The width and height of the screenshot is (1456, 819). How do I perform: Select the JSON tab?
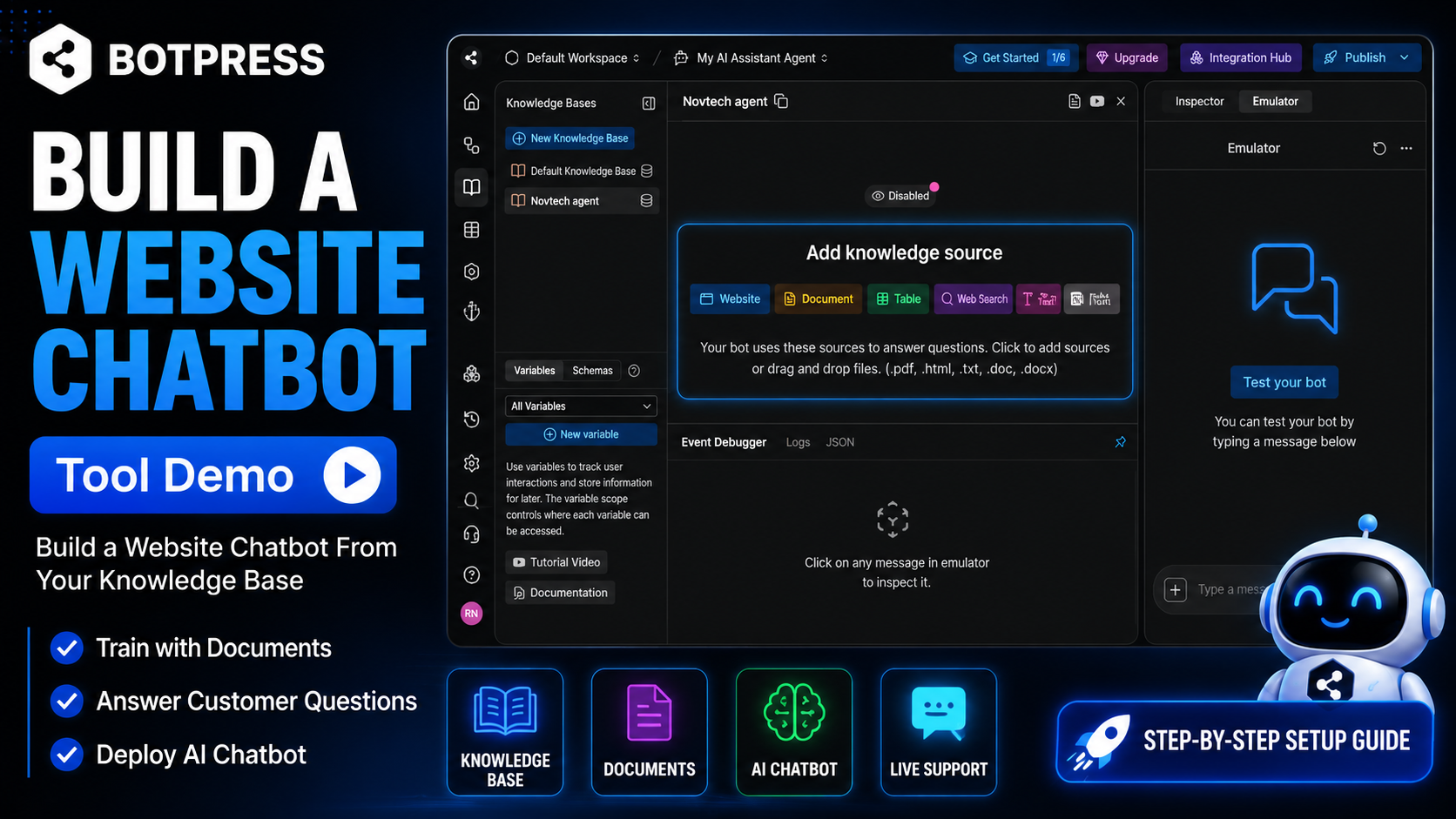click(839, 442)
